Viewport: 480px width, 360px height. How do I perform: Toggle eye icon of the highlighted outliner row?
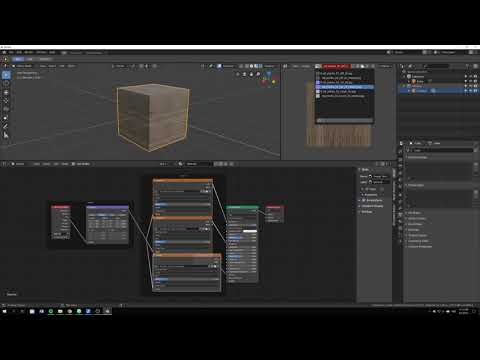point(466,90)
